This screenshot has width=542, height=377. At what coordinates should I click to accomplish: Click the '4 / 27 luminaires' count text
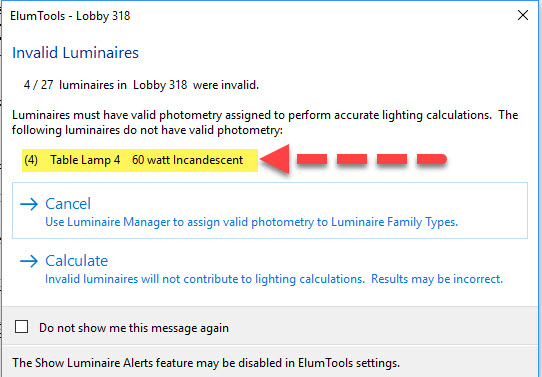[x=75, y=85]
